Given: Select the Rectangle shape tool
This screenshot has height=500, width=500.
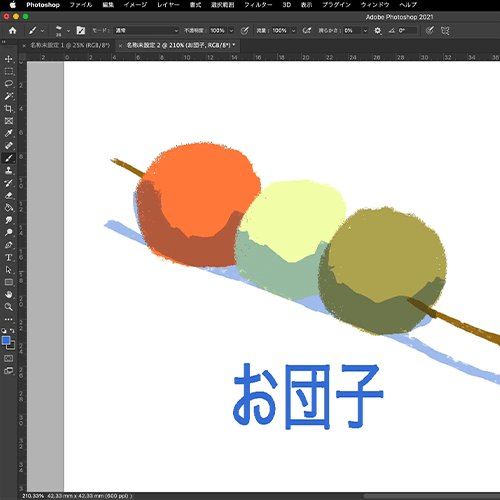Looking at the screenshot, I should [x=9, y=282].
